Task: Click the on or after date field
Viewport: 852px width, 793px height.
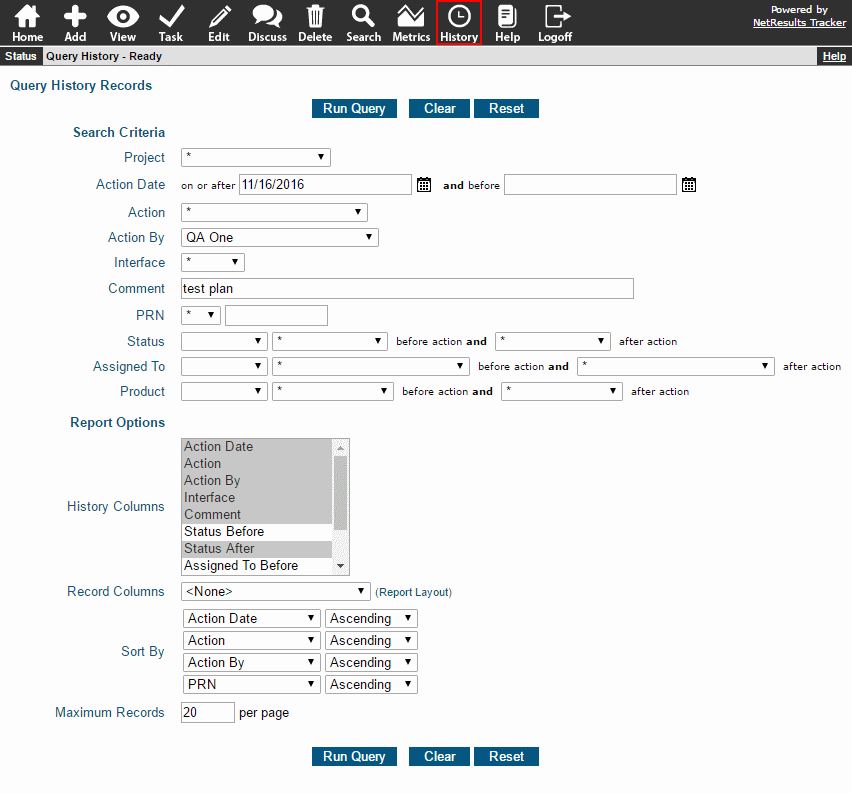Action: (325, 185)
